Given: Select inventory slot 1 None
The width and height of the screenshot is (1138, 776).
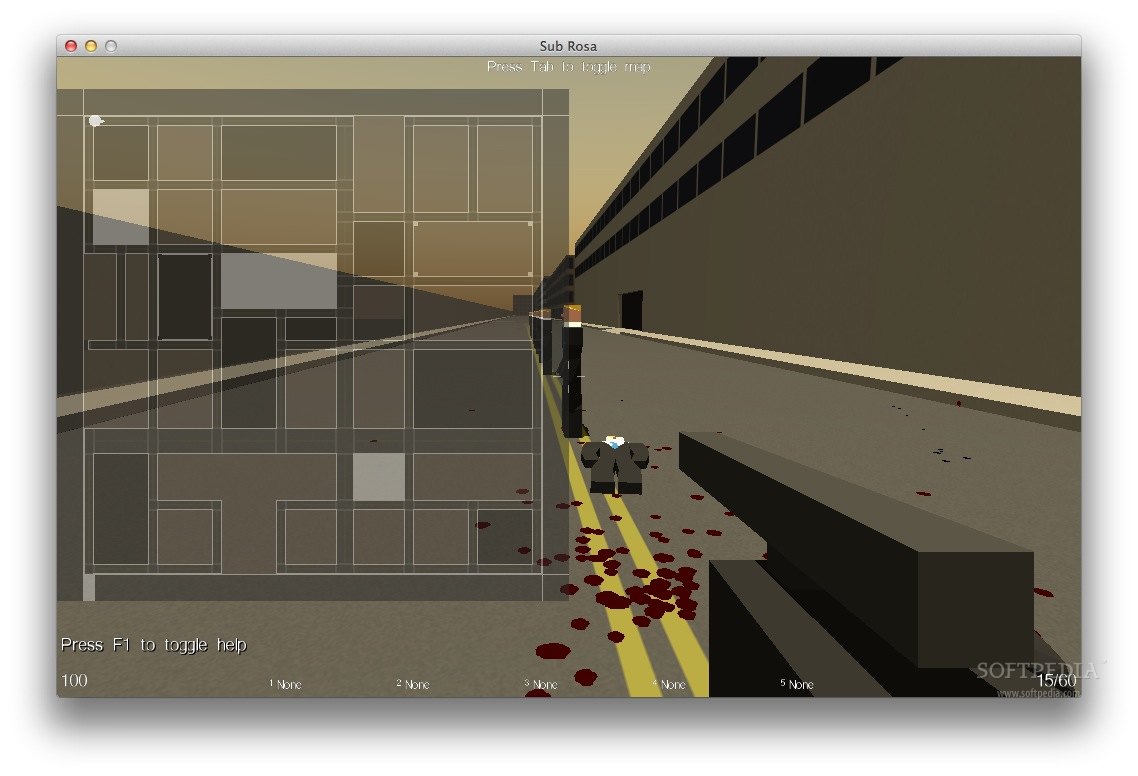Looking at the screenshot, I should point(285,684).
